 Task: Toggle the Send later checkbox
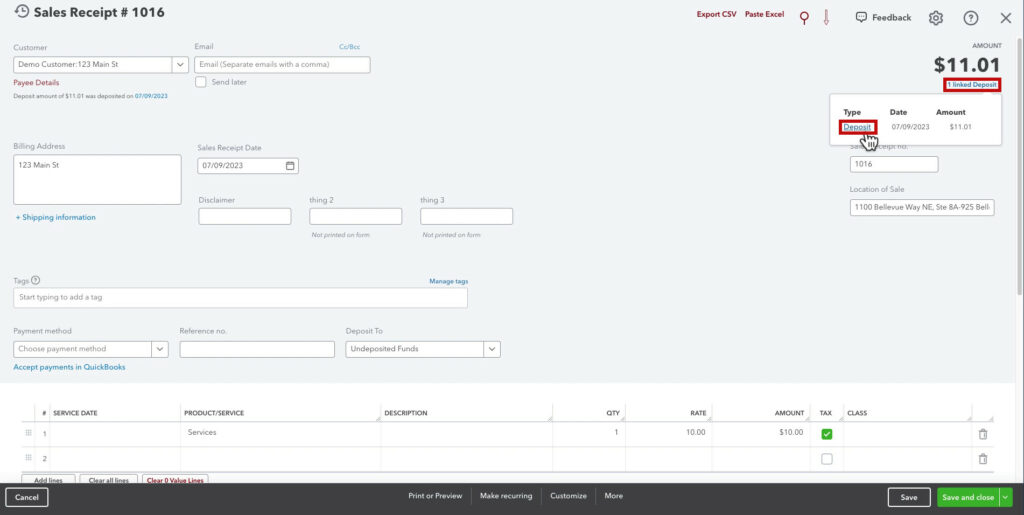click(x=201, y=82)
